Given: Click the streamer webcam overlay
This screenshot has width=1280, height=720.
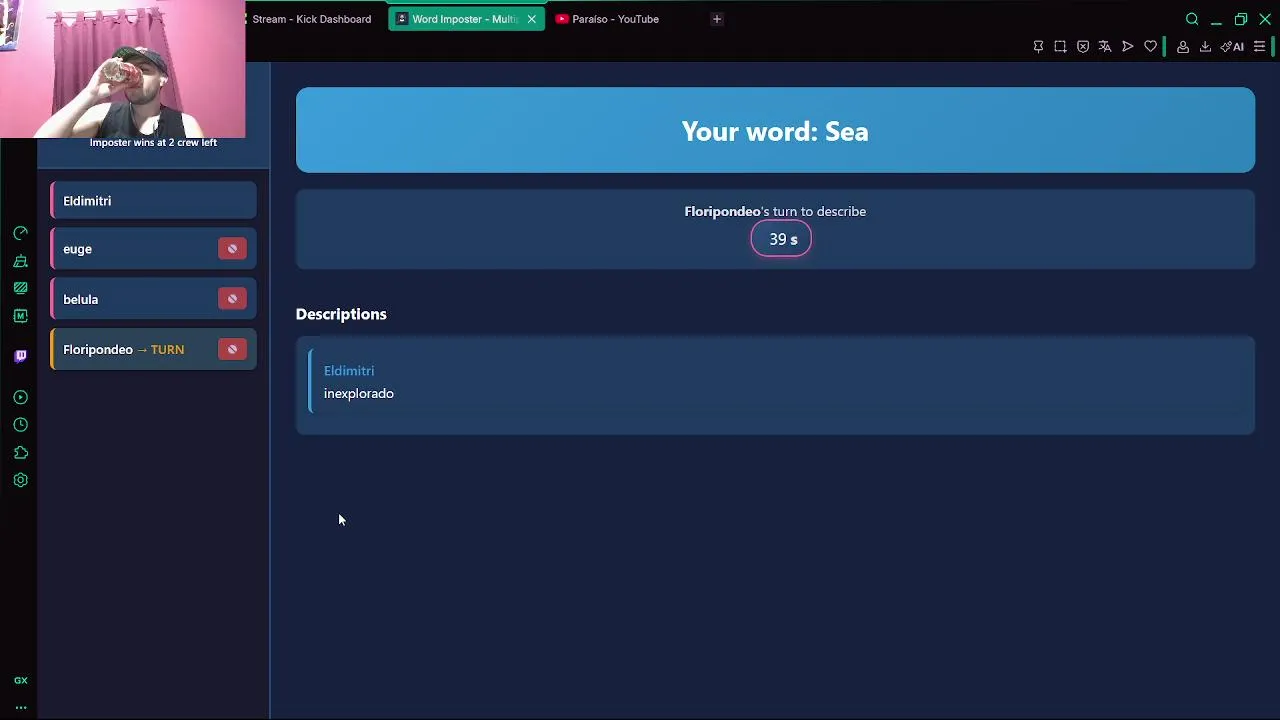Looking at the screenshot, I should 122,69.
